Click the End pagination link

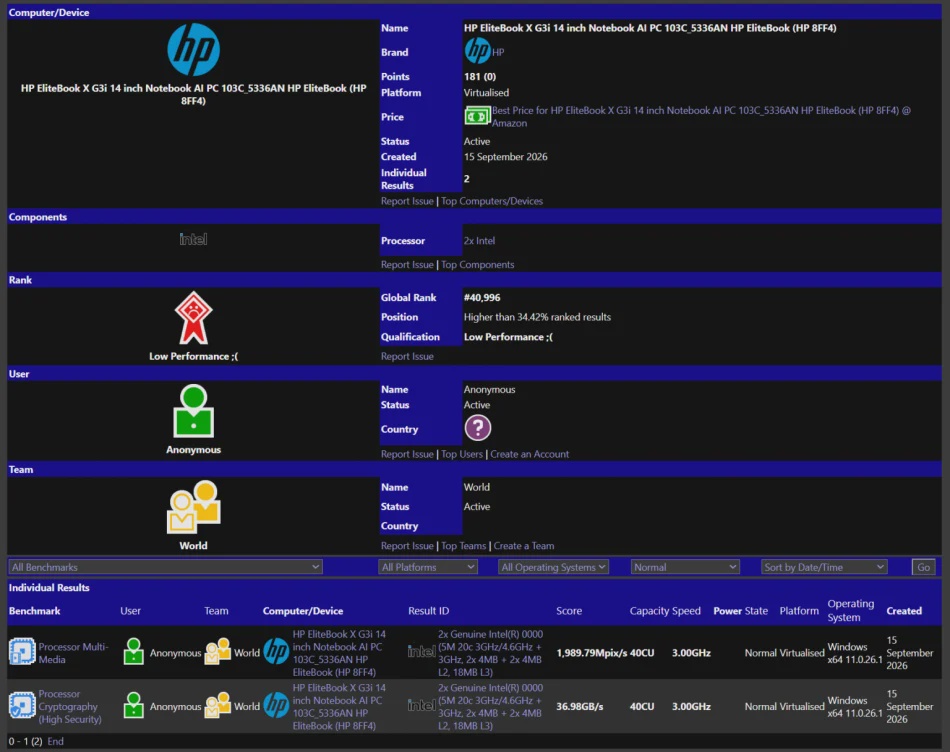[55, 741]
